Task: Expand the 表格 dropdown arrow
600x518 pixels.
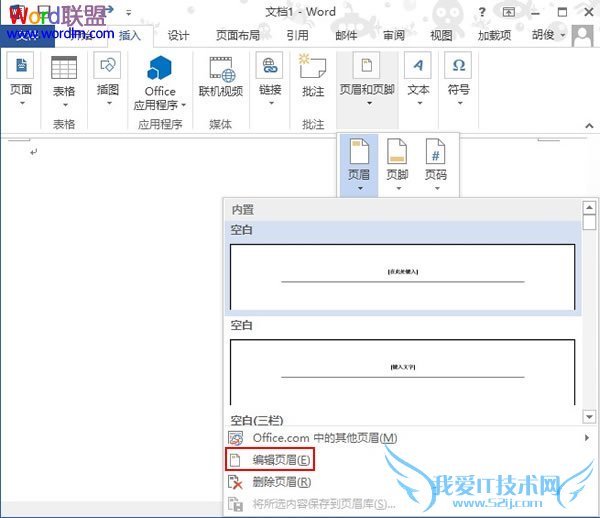Action: pos(65,104)
